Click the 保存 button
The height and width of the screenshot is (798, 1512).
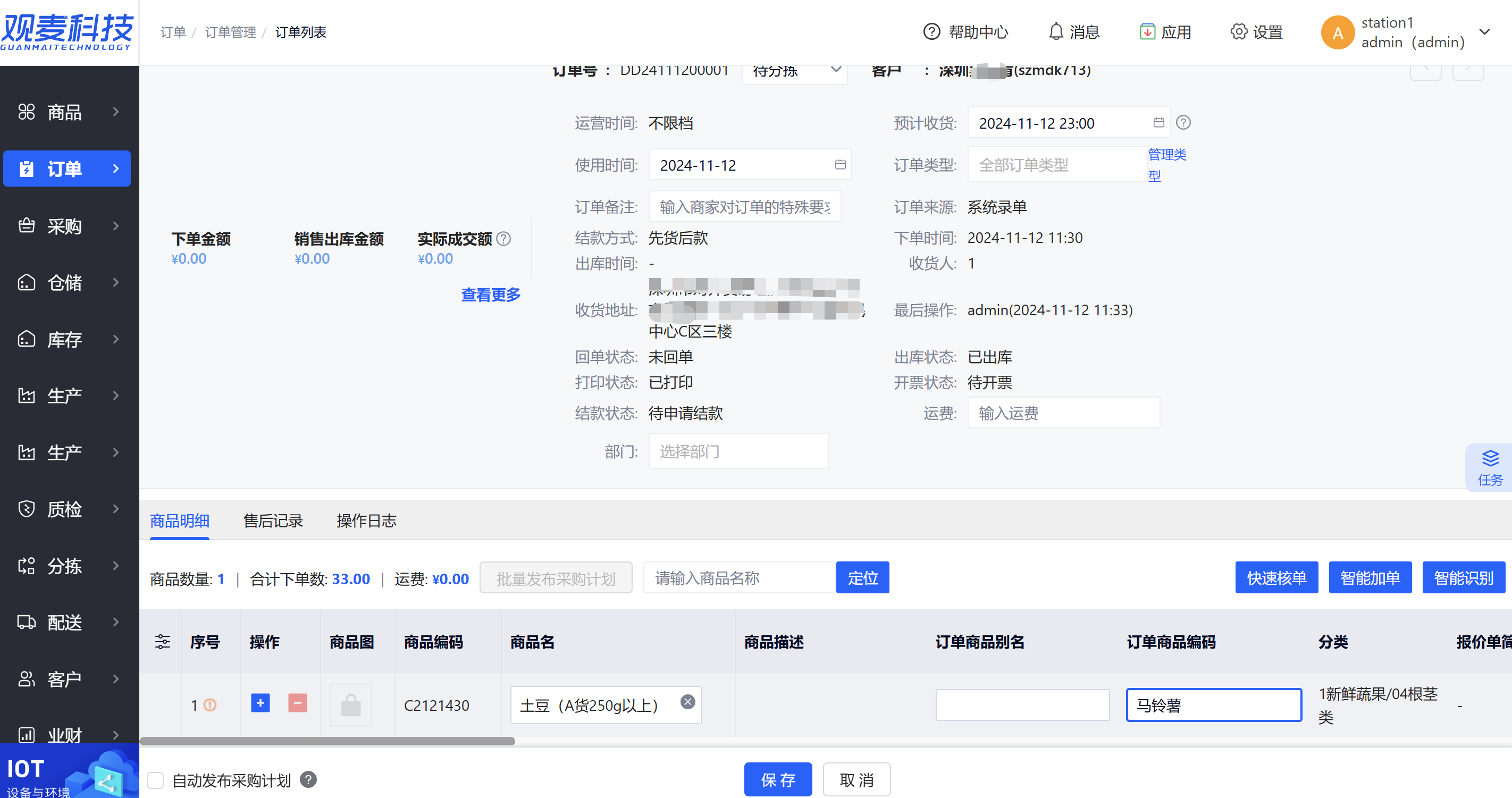tap(778, 780)
